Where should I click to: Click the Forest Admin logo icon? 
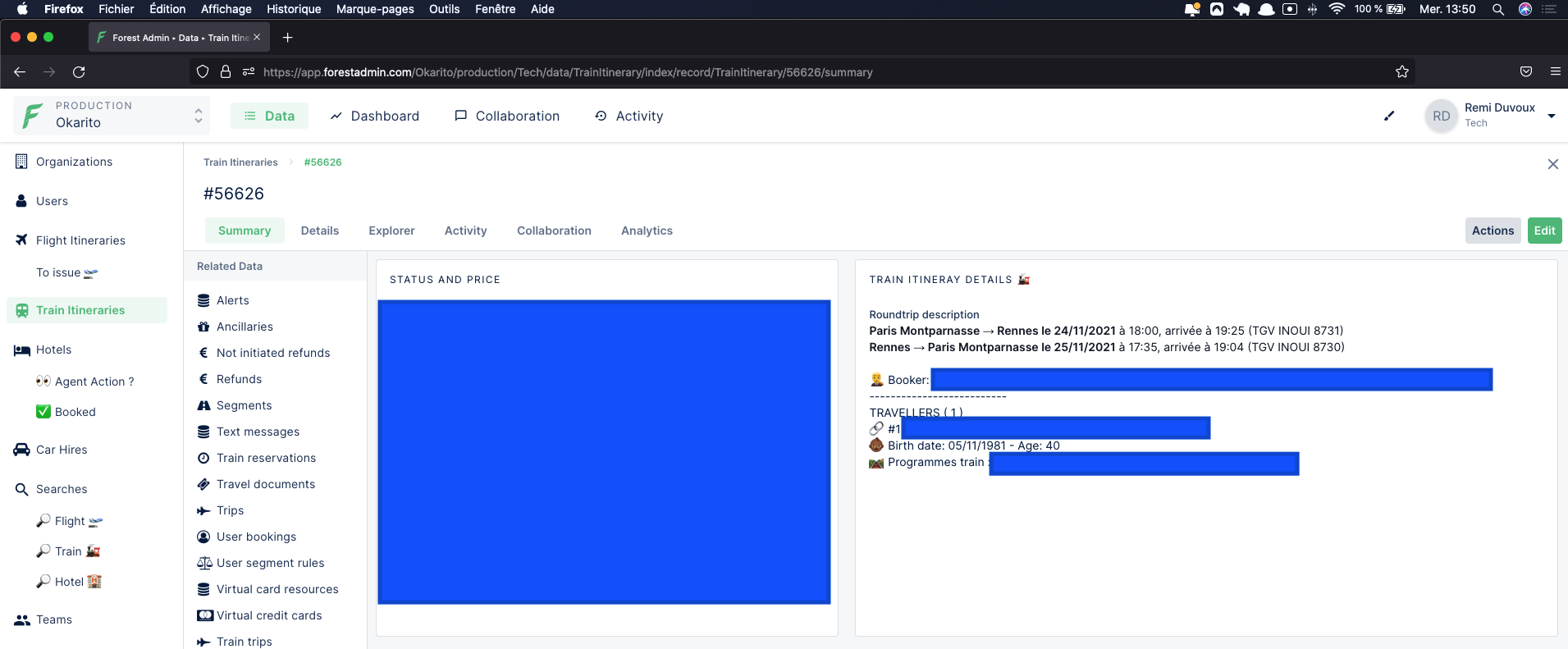[x=33, y=116]
